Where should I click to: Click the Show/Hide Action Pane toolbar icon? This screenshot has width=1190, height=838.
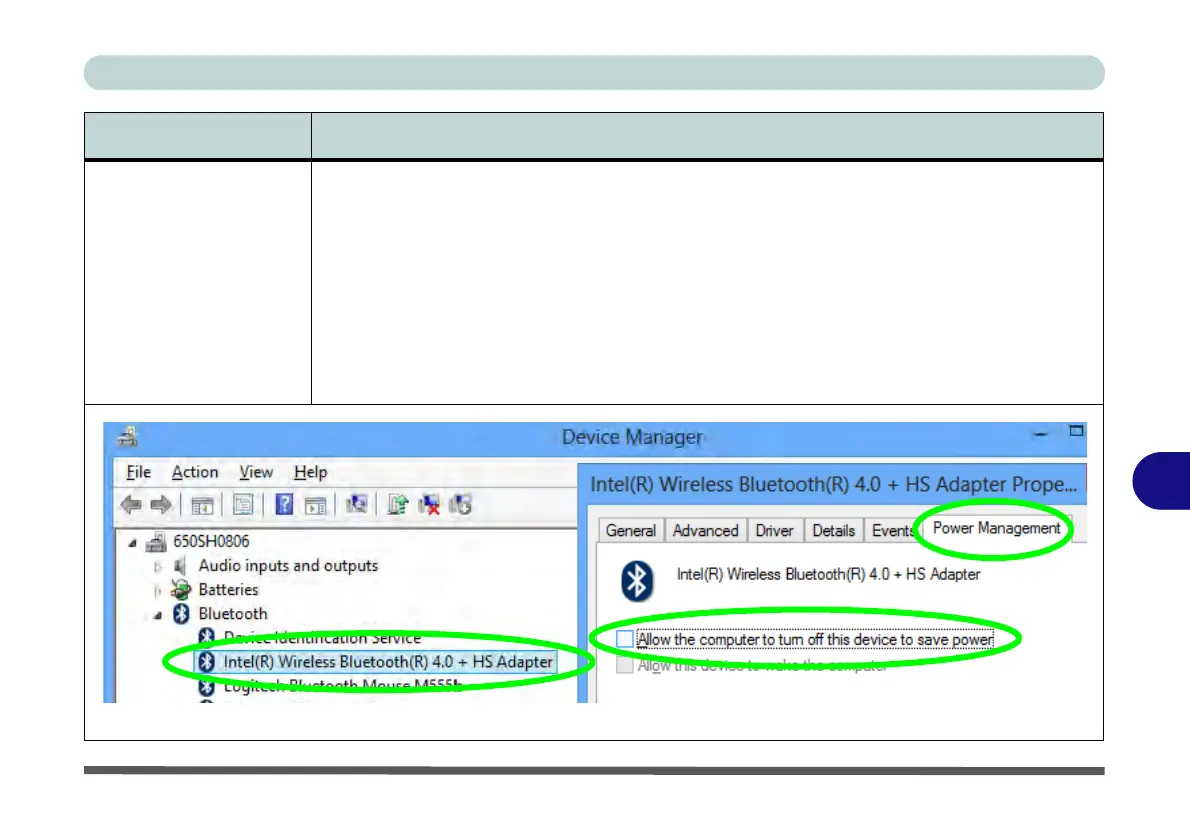(x=316, y=505)
